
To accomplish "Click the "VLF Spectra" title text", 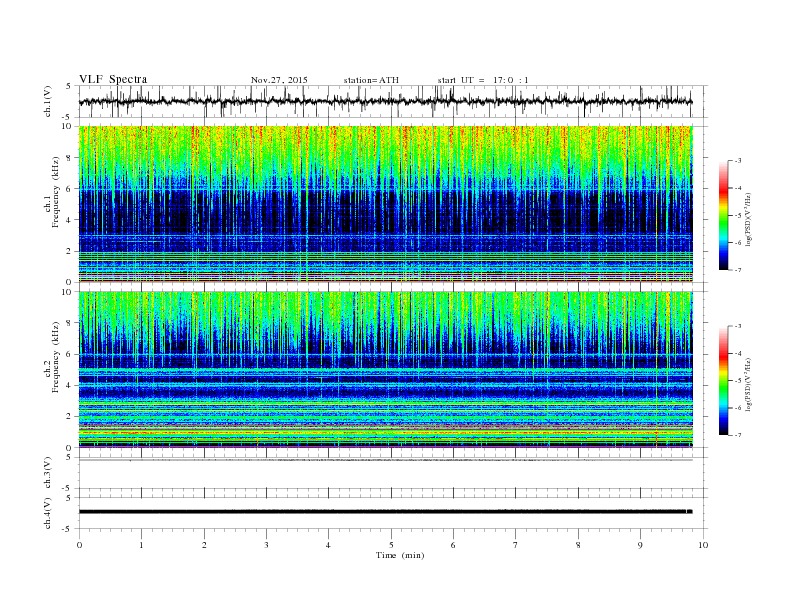I will point(113,79).
